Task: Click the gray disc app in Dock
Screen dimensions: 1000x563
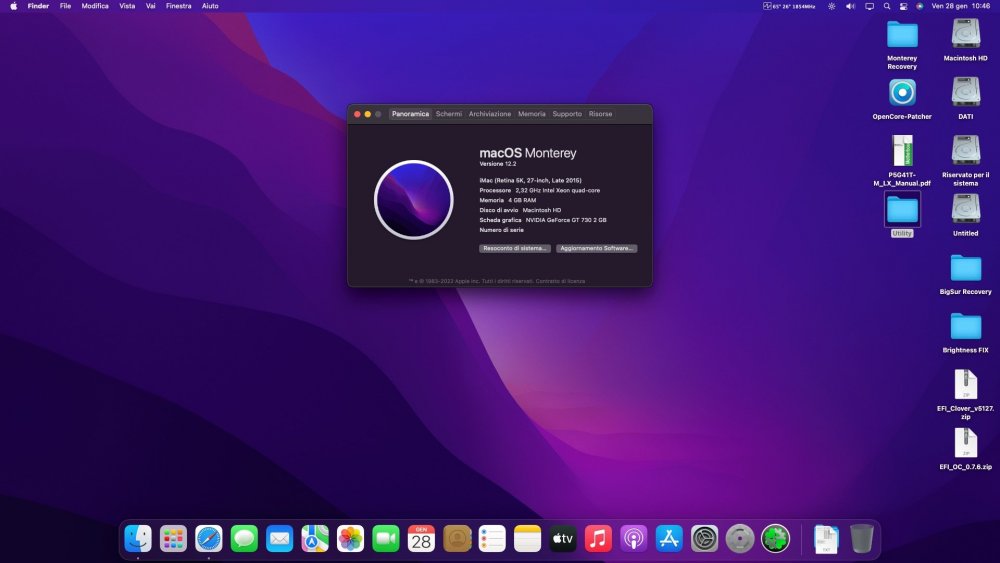Action: coord(740,539)
